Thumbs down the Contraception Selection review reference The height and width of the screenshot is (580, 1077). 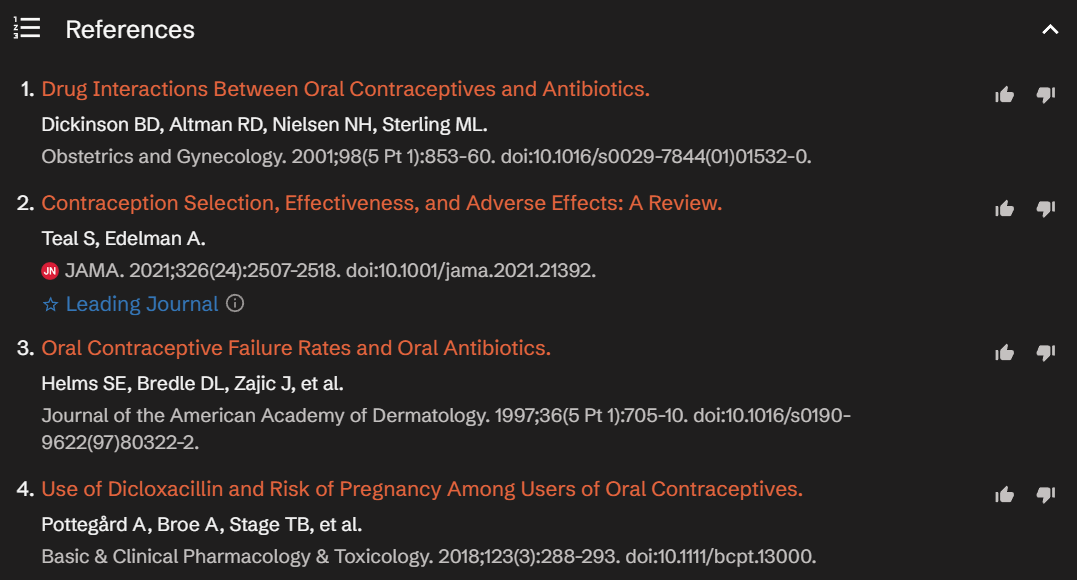(1046, 209)
